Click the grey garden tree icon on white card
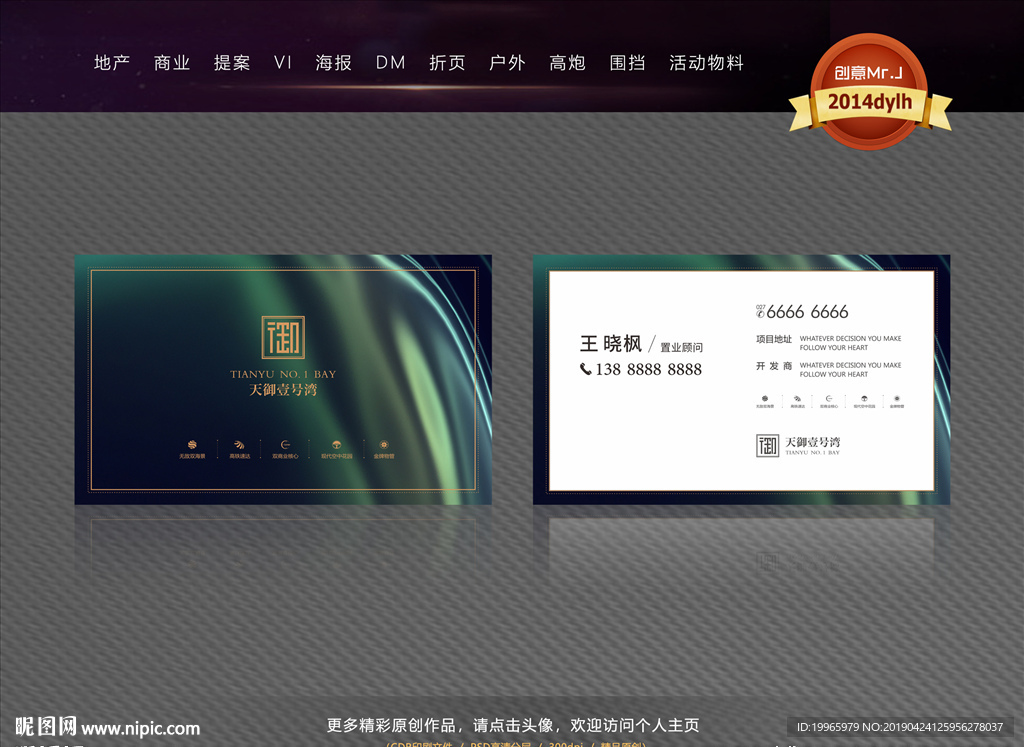Screen dimensions: 1024x747 pos(864,398)
